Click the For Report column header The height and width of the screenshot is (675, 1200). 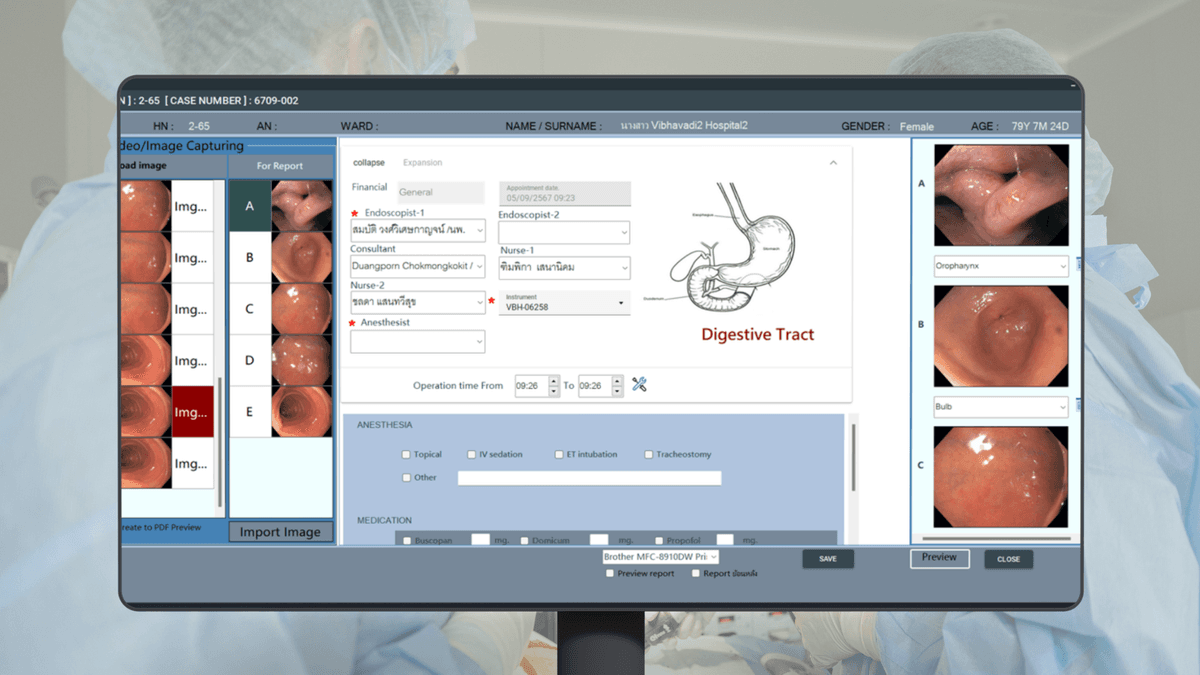pos(280,166)
